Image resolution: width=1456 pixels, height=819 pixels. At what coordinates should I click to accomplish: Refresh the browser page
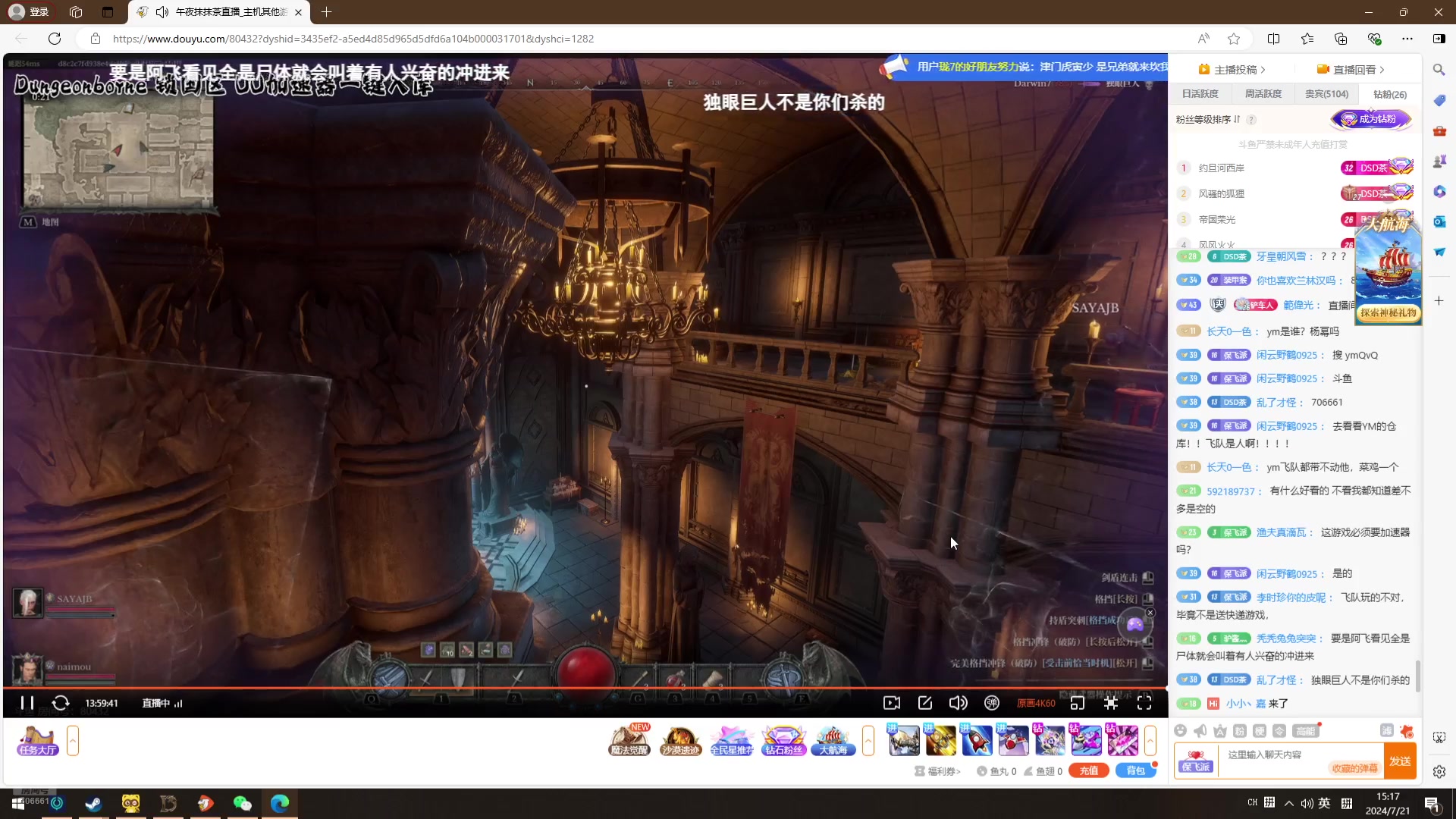tap(55, 39)
